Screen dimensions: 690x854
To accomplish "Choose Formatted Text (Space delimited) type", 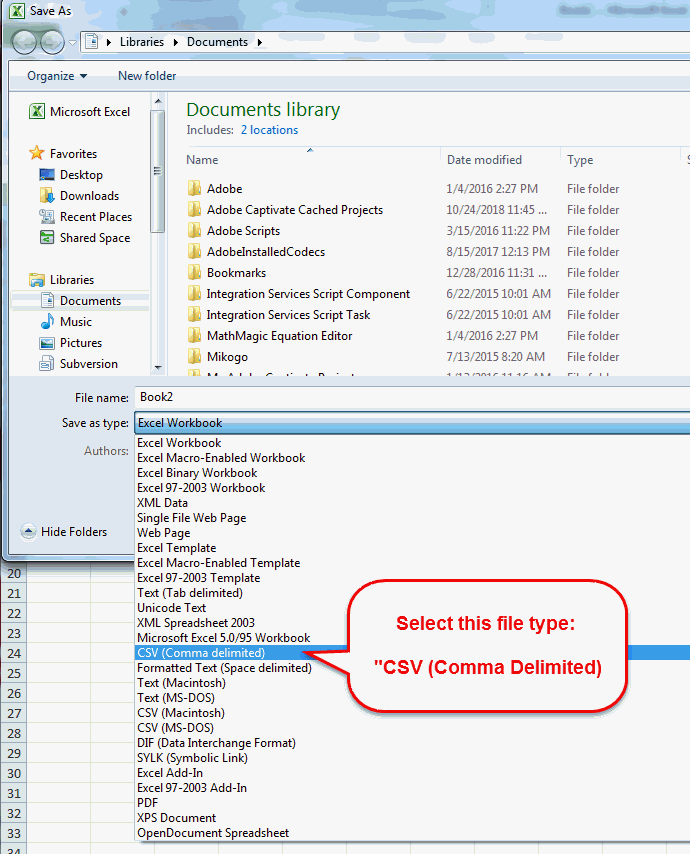I will (224, 668).
